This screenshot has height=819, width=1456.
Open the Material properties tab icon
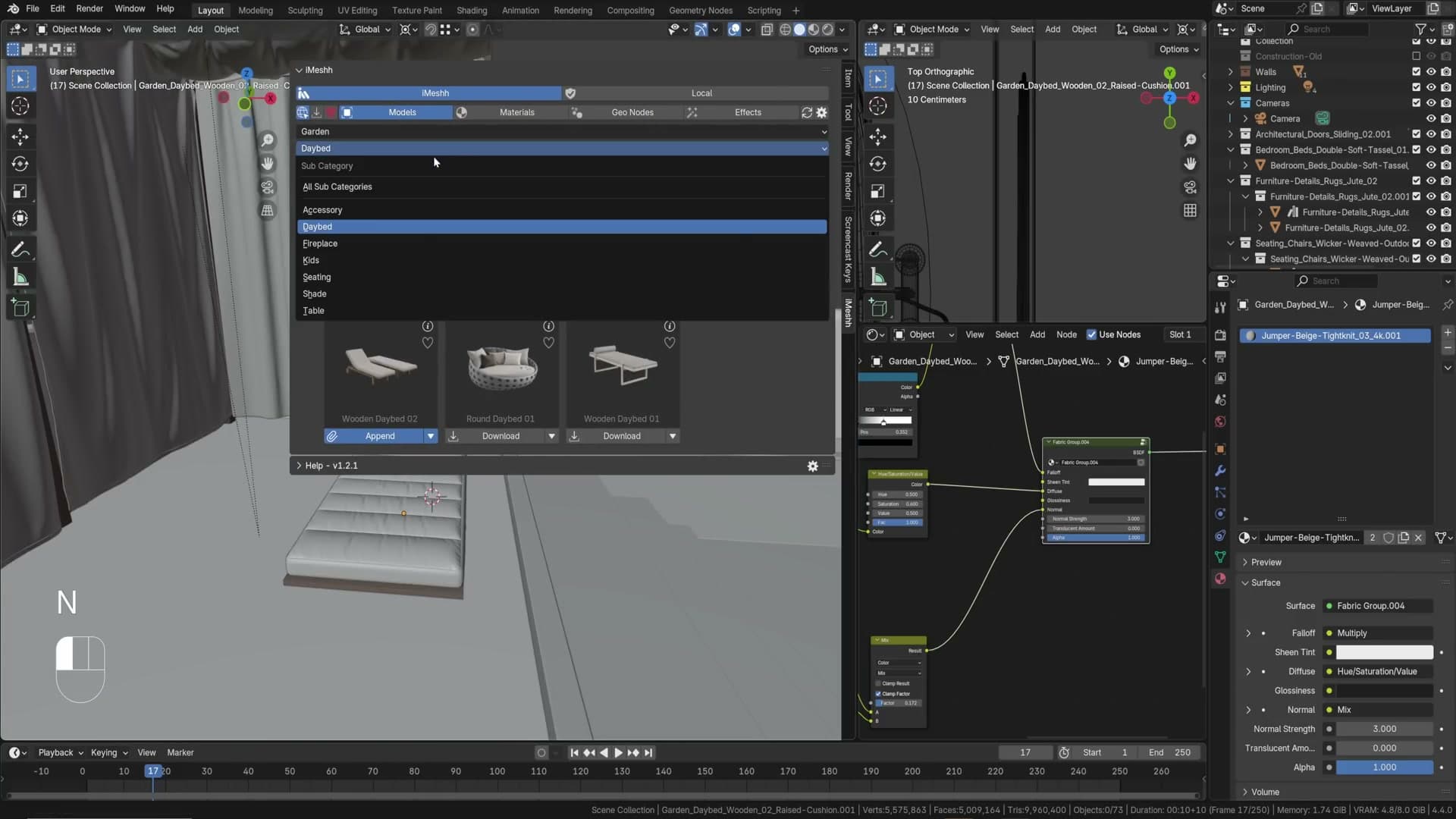tap(1220, 579)
